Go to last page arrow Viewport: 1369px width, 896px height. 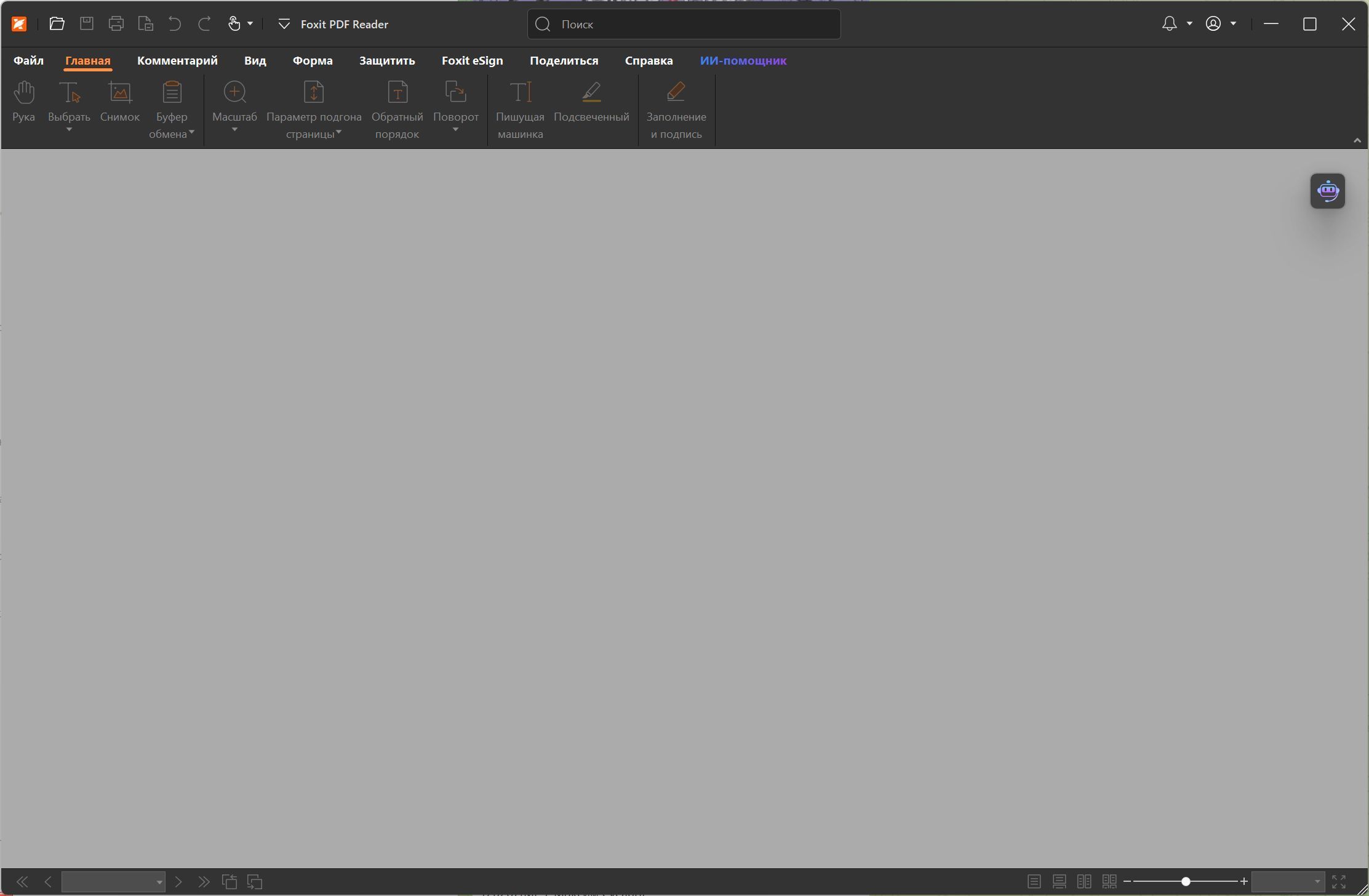click(x=204, y=882)
